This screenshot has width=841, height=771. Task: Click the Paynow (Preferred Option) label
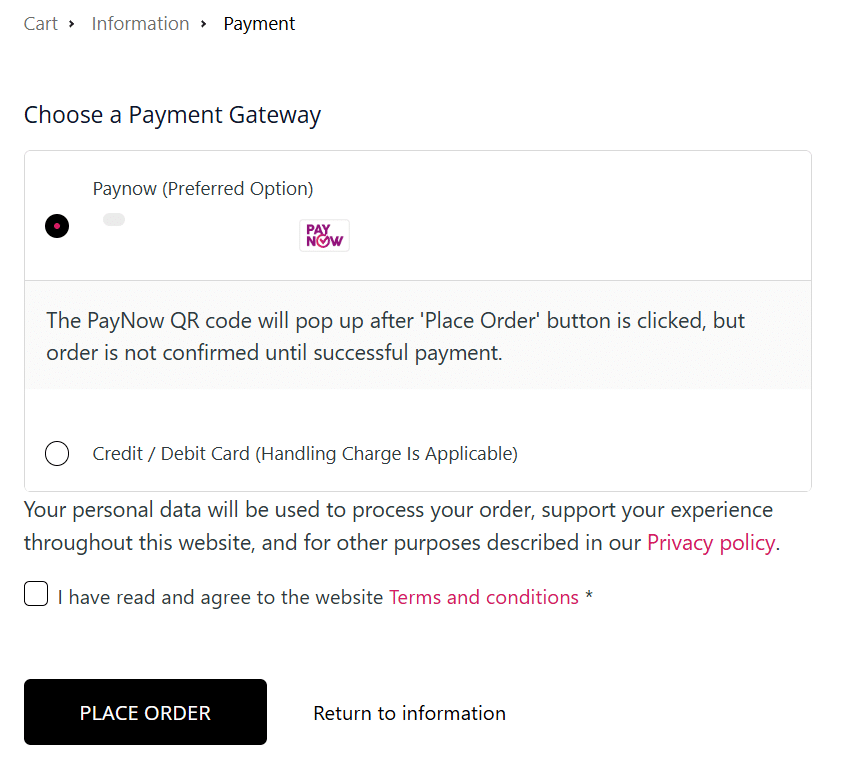(203, 189)
